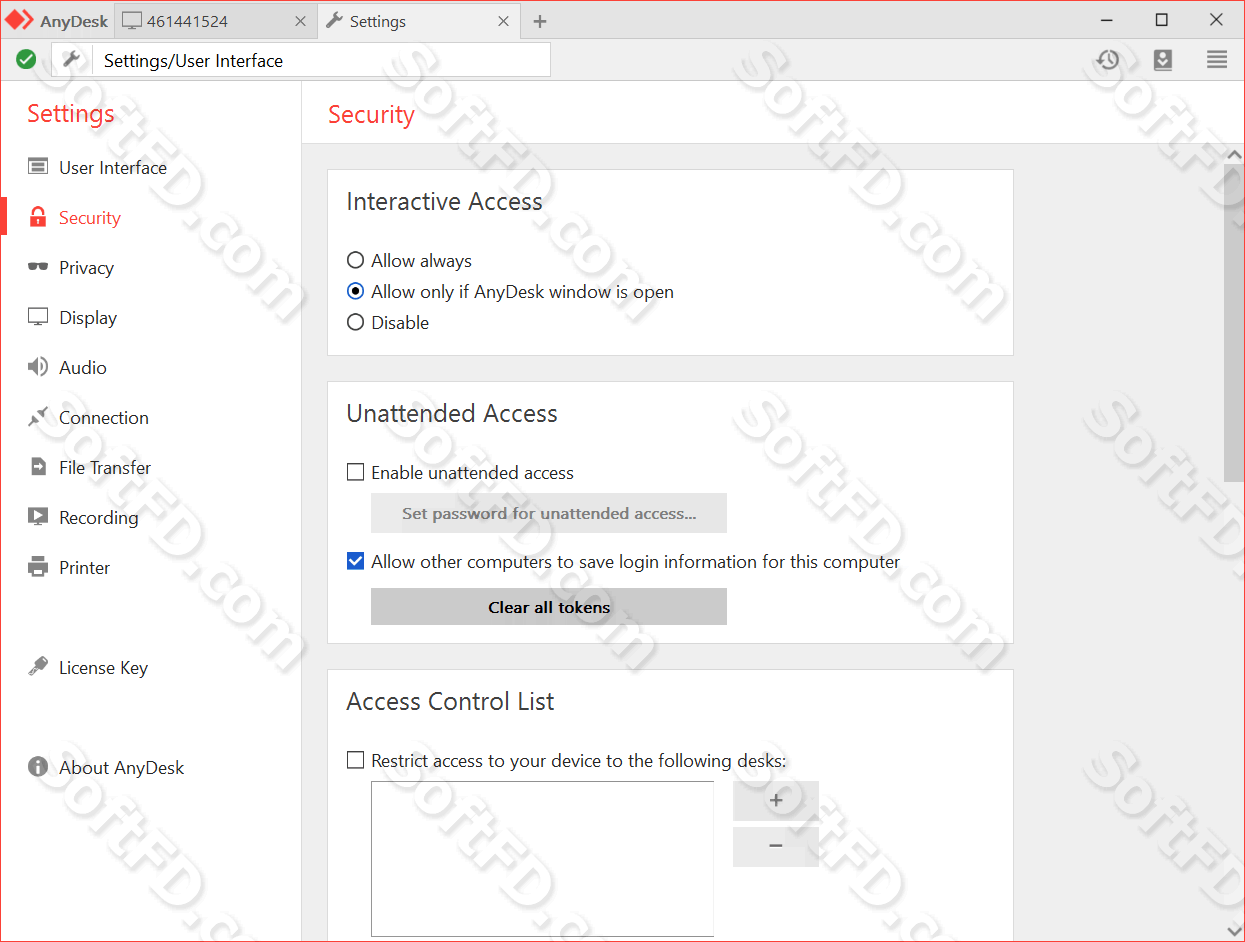Image resolution: width=1245 pixels, height=942 pixels.
Task: Enable unattended access checkbox
Action: pyautogui.click(x=355, y=472)
